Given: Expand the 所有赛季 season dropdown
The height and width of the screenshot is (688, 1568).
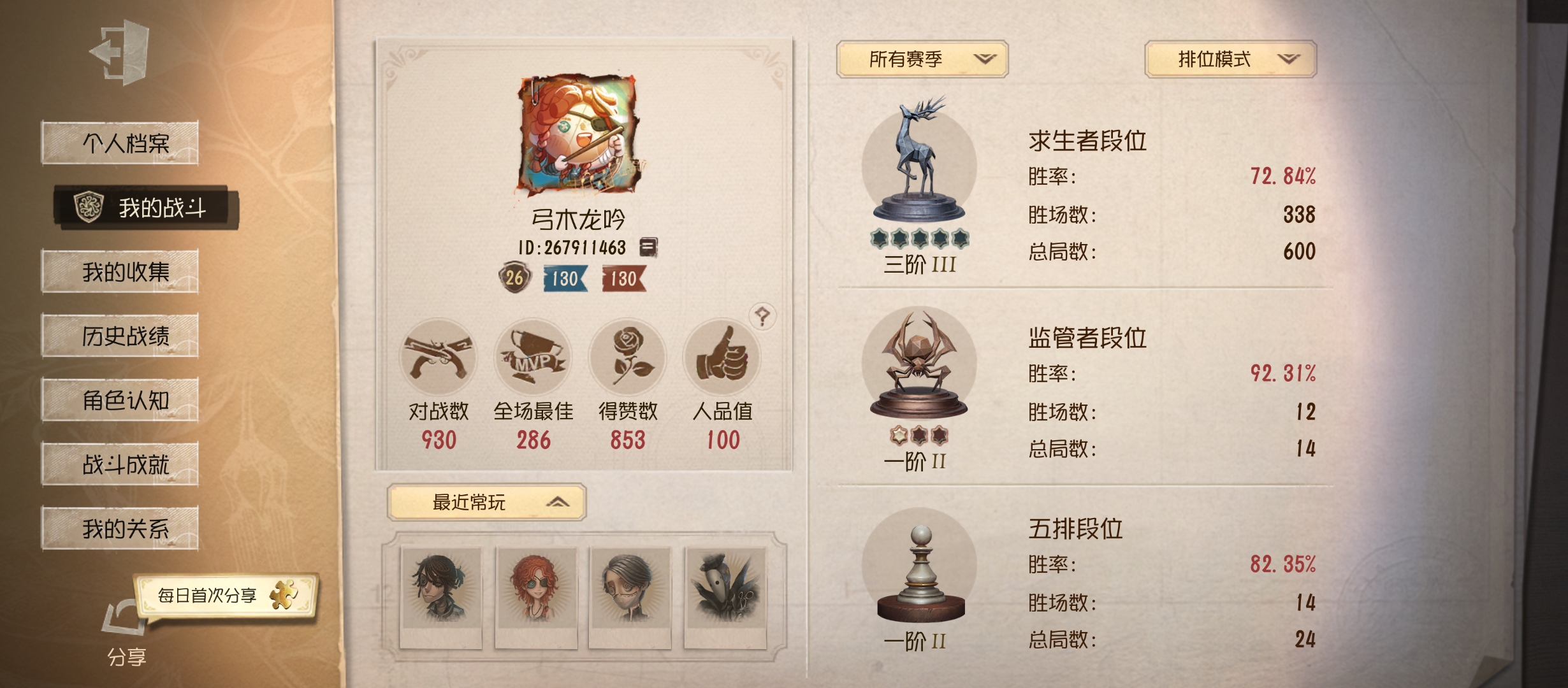Looking at the screenshot, I should (x=922, y=59).
